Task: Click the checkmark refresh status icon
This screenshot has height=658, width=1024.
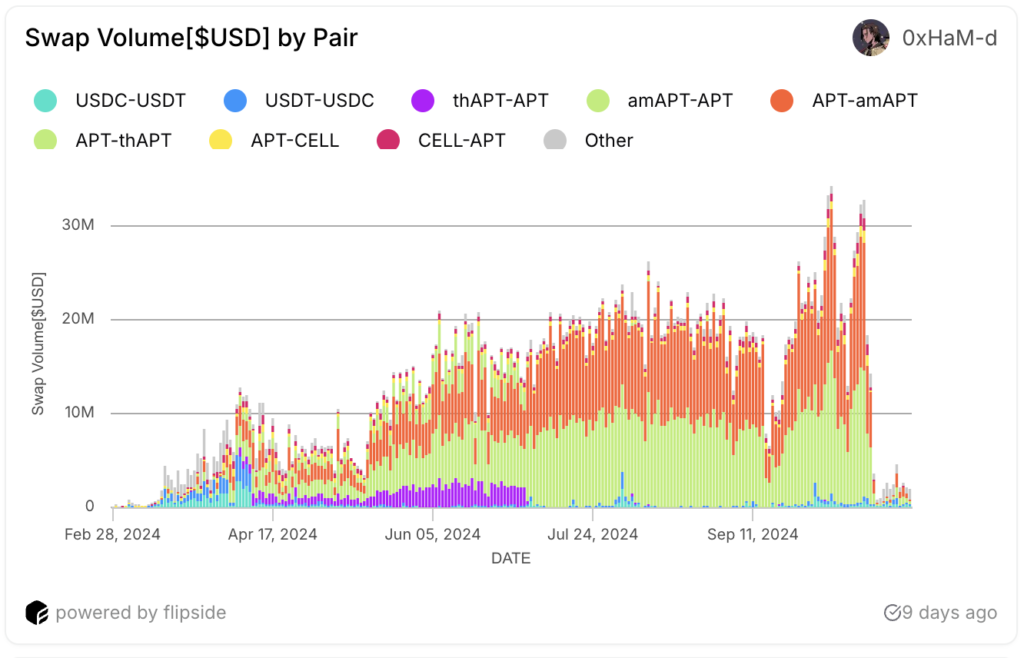Action: pyautogui.click(x=892, y=612)
